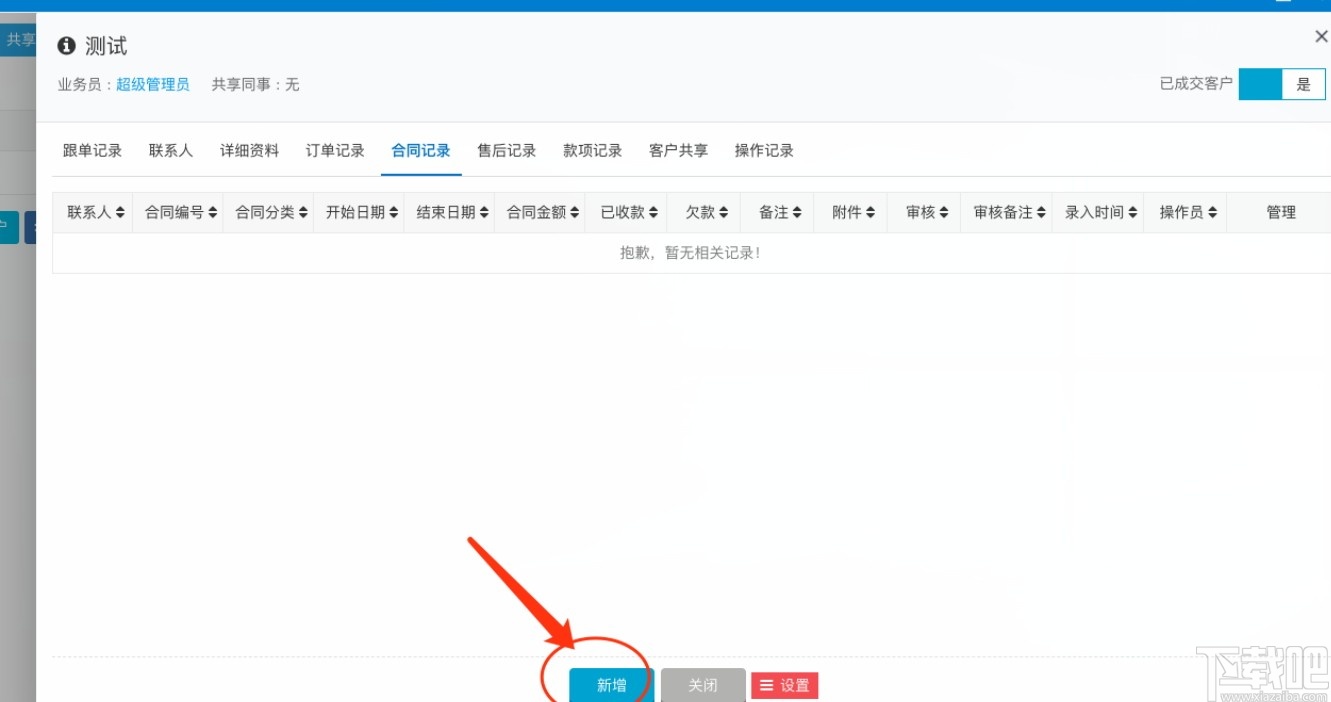Switch to the 联系人 tab

(169, 149)
